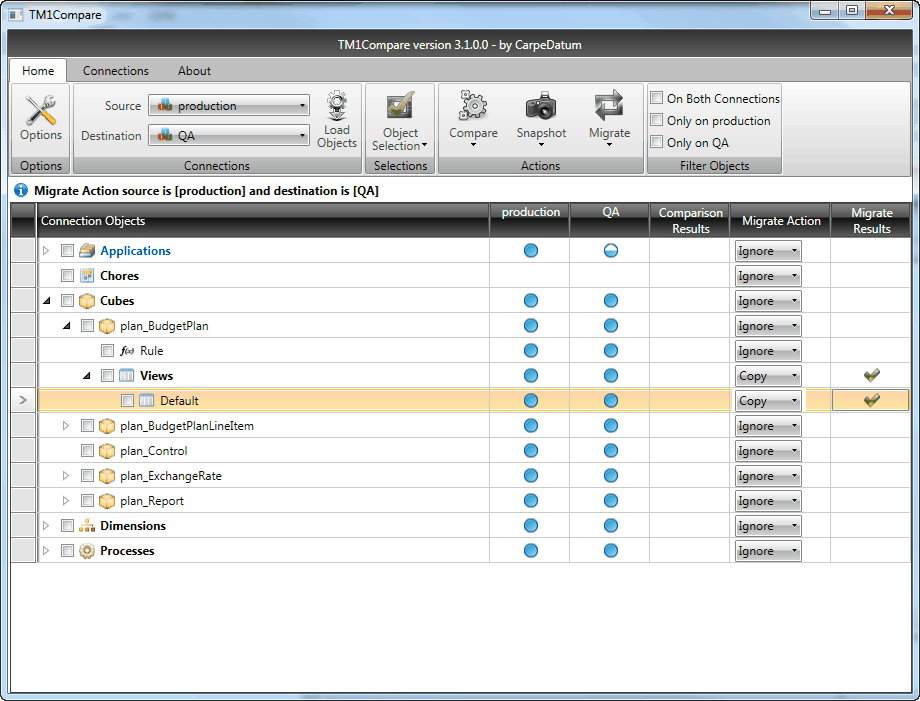The image size is (920, 701).
Task: Expand the Dimensions tree node
Action: [46, 526]
